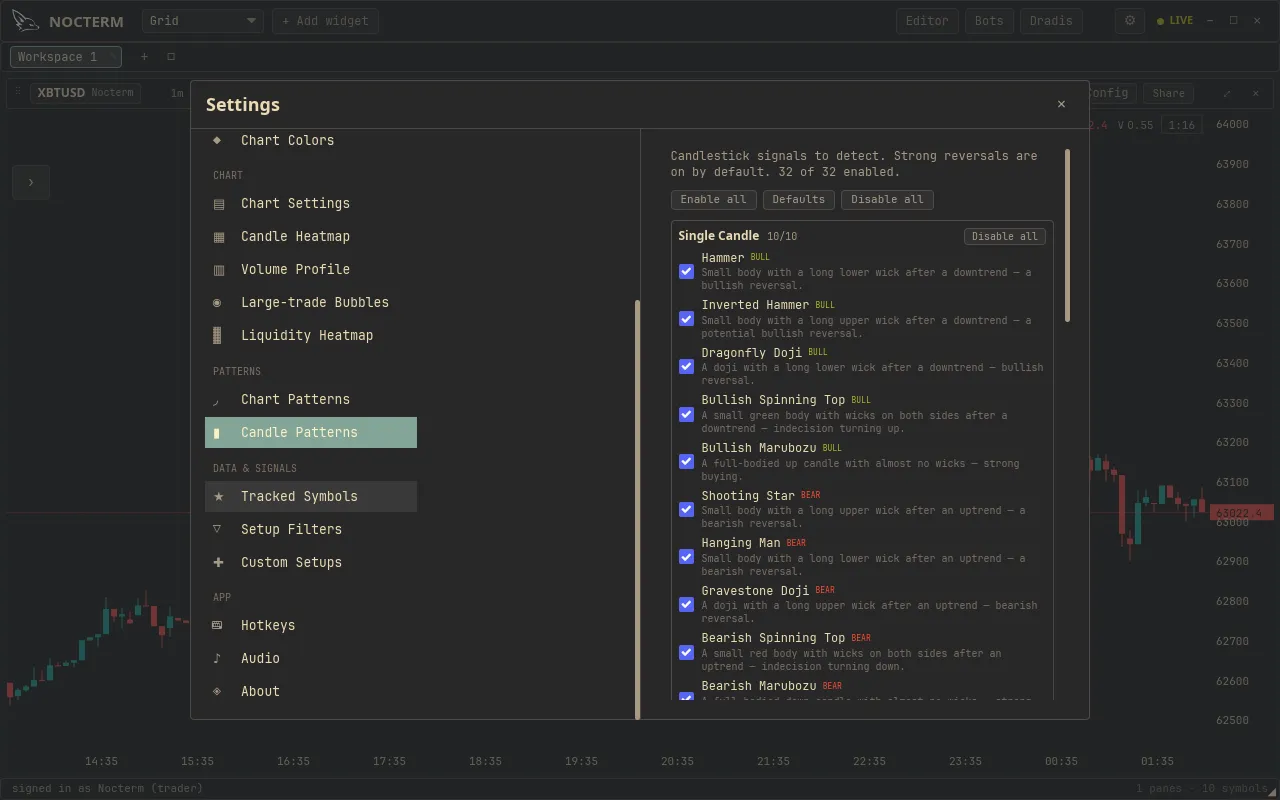This screenshot has height=800, width=1280.
Task: Click the Defaults button
Action: pyautogui.click(x=799, y=200)
